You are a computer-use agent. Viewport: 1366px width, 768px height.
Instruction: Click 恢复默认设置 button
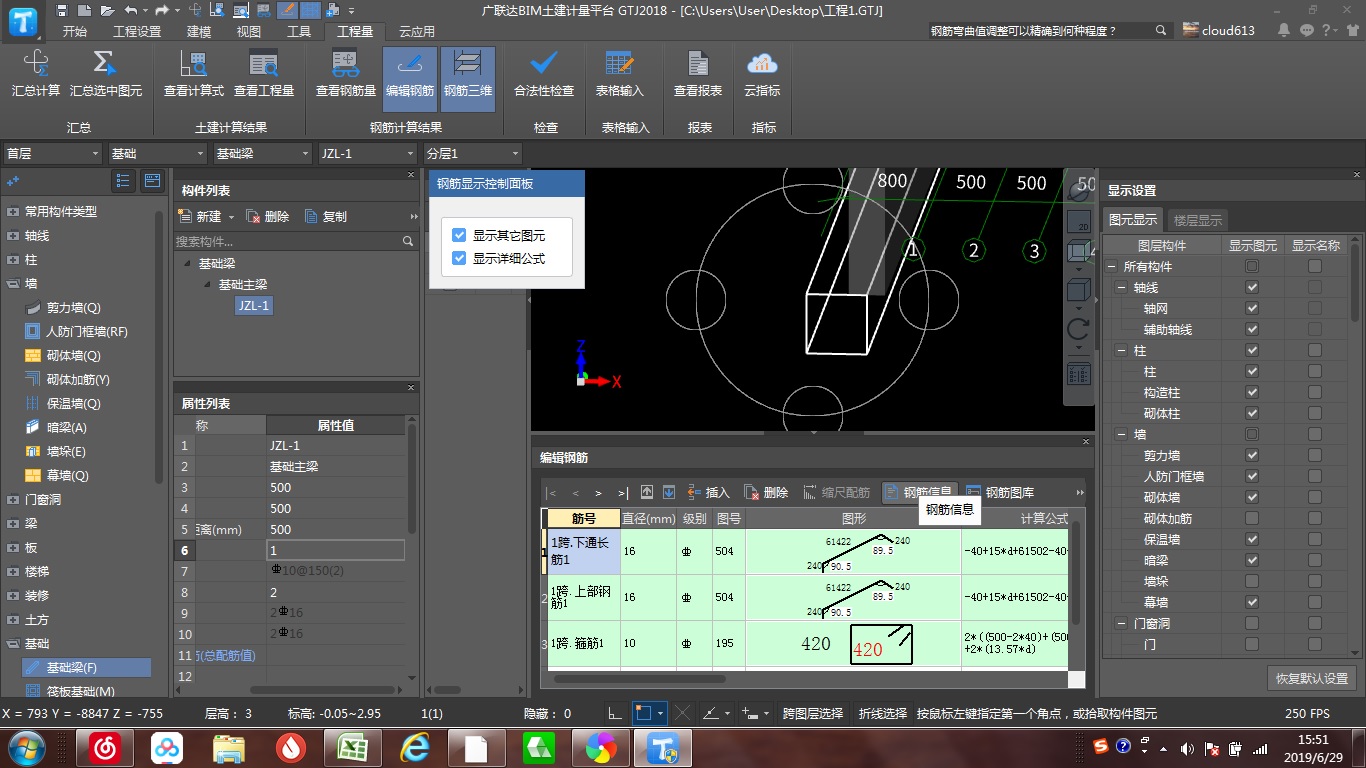1312,678
